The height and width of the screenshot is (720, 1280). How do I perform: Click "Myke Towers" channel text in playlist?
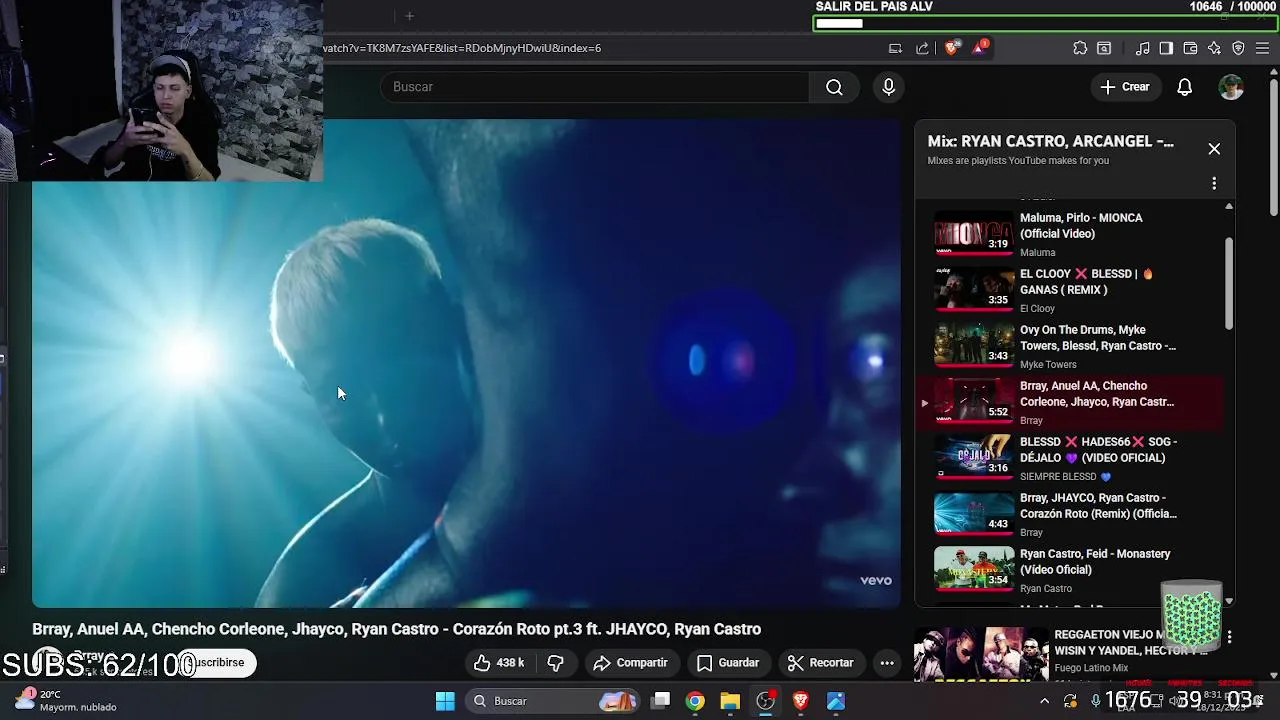click(x=1048, y=365)
